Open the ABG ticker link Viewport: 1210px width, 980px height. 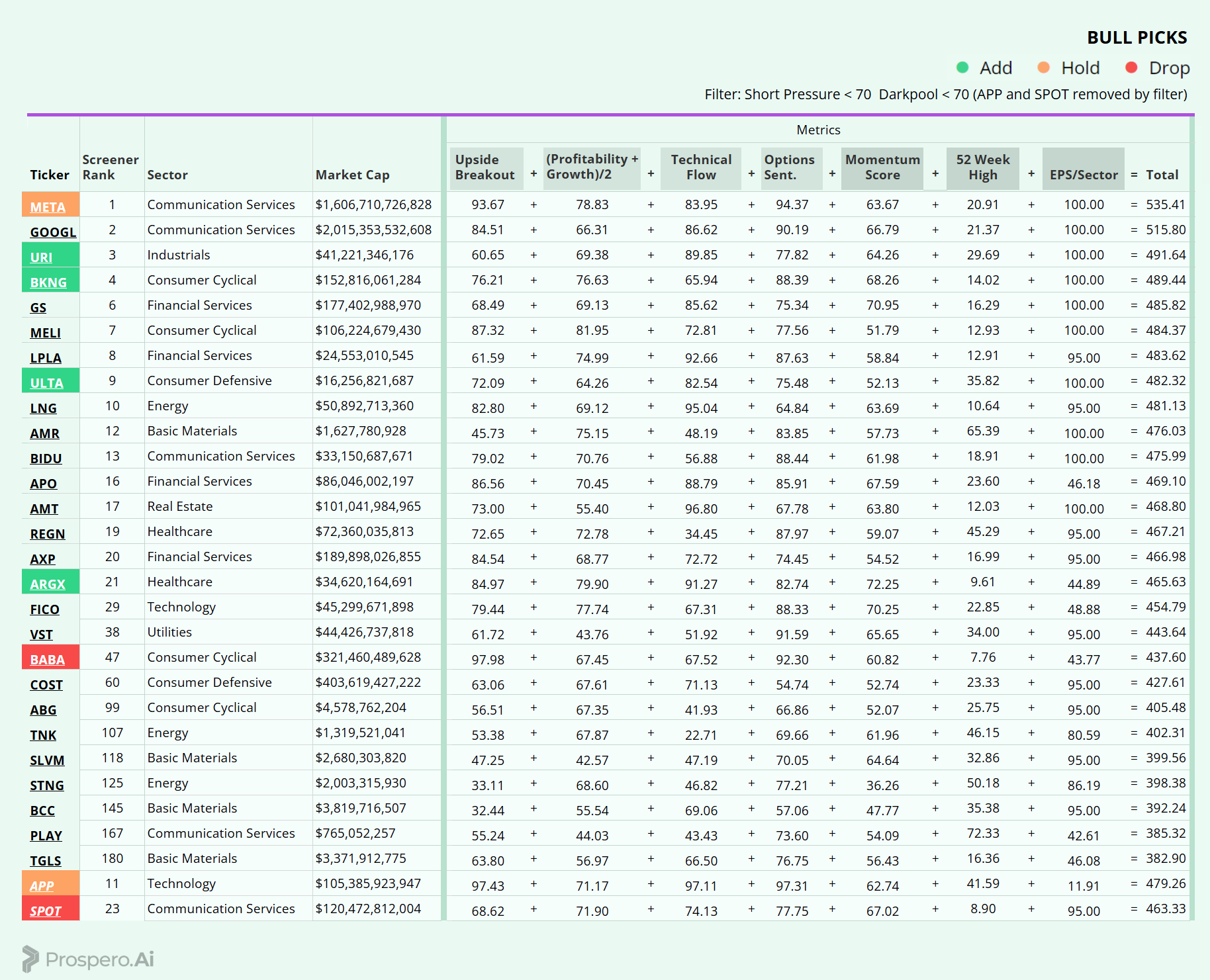43,710
